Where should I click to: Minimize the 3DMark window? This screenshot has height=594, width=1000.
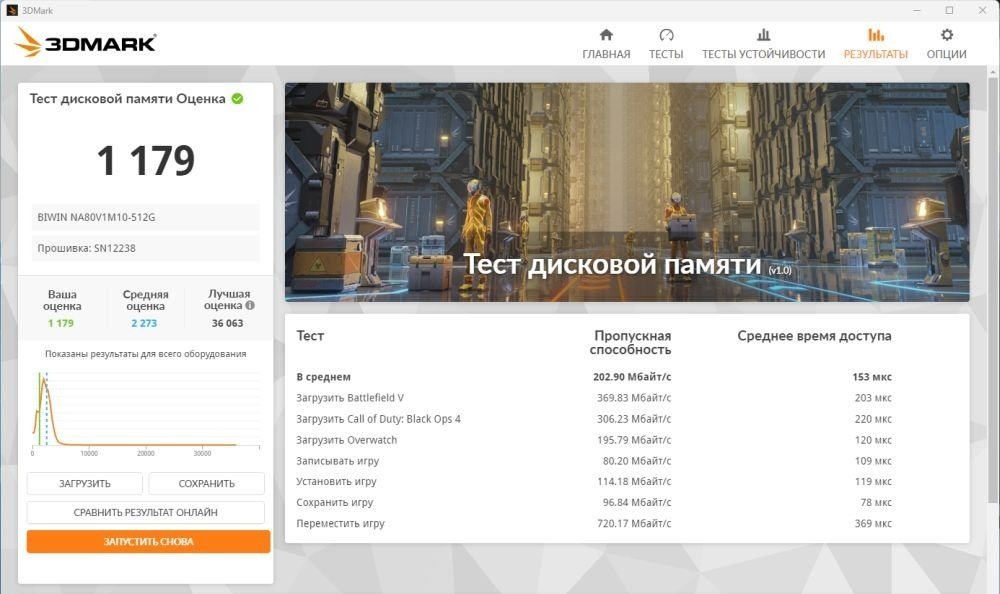pyautogui.click(x=917, y=10)
